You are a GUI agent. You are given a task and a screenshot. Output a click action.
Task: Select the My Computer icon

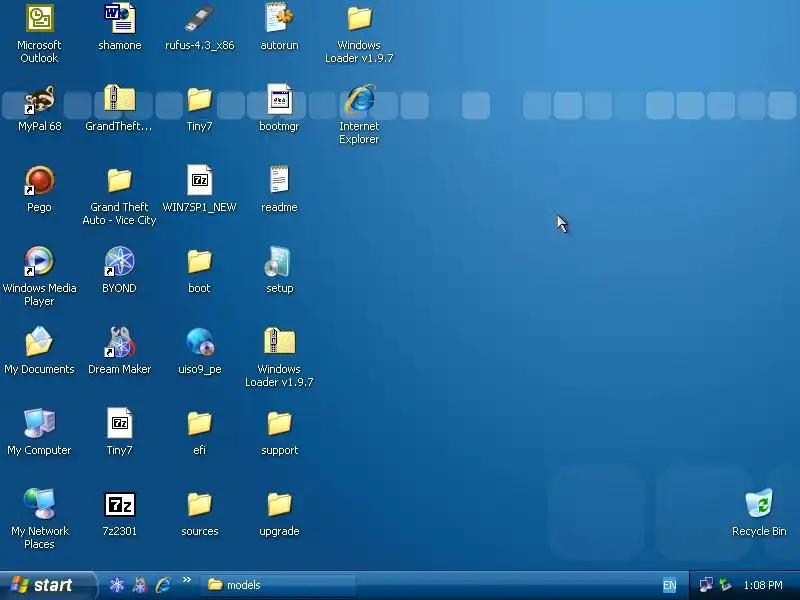(x=39, y=423)
